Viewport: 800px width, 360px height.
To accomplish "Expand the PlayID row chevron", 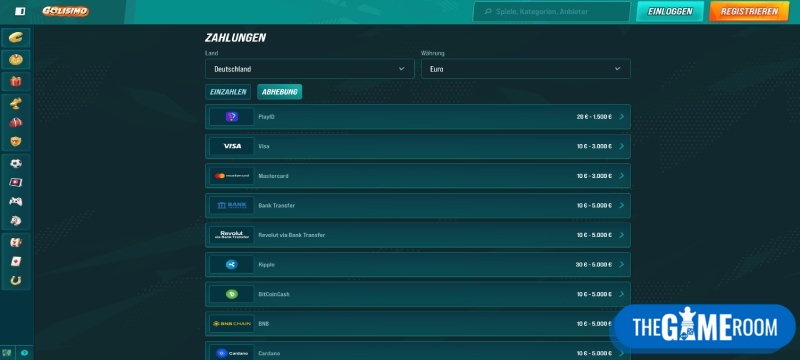I will point(621,117).
